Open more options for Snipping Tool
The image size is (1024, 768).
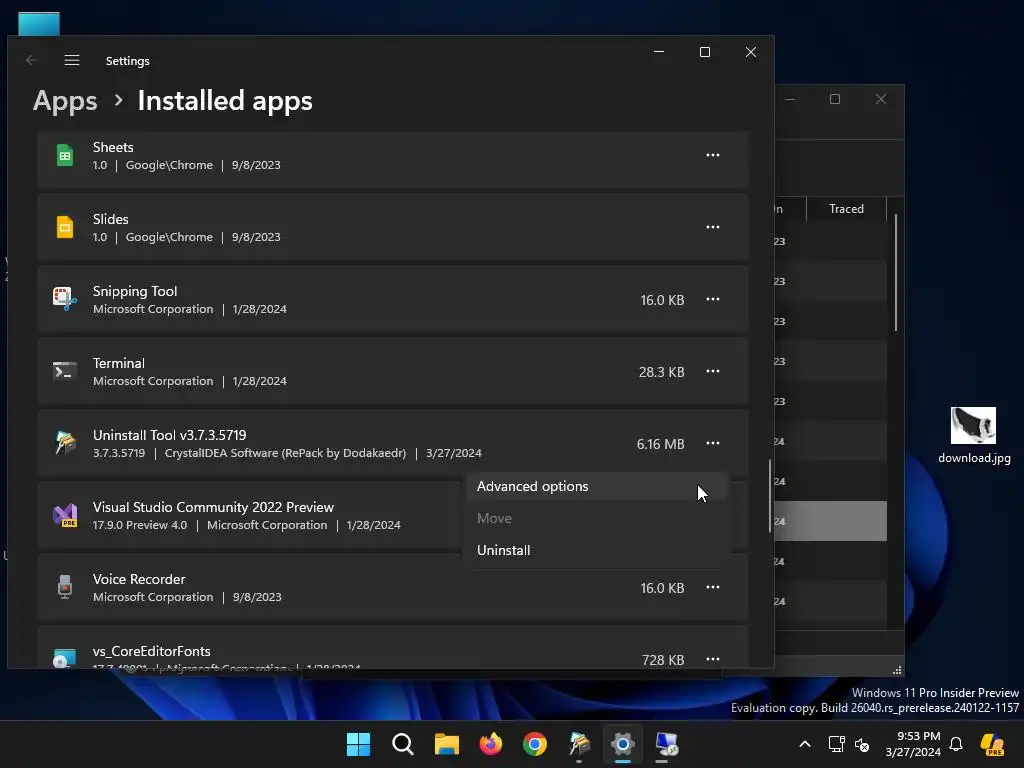click(712, 299)
